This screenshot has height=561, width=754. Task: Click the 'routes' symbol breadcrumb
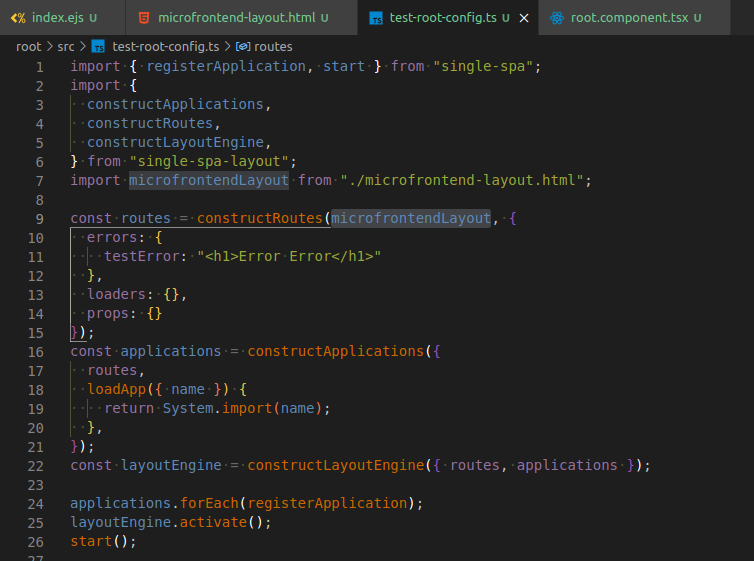(x=273, y=47)
